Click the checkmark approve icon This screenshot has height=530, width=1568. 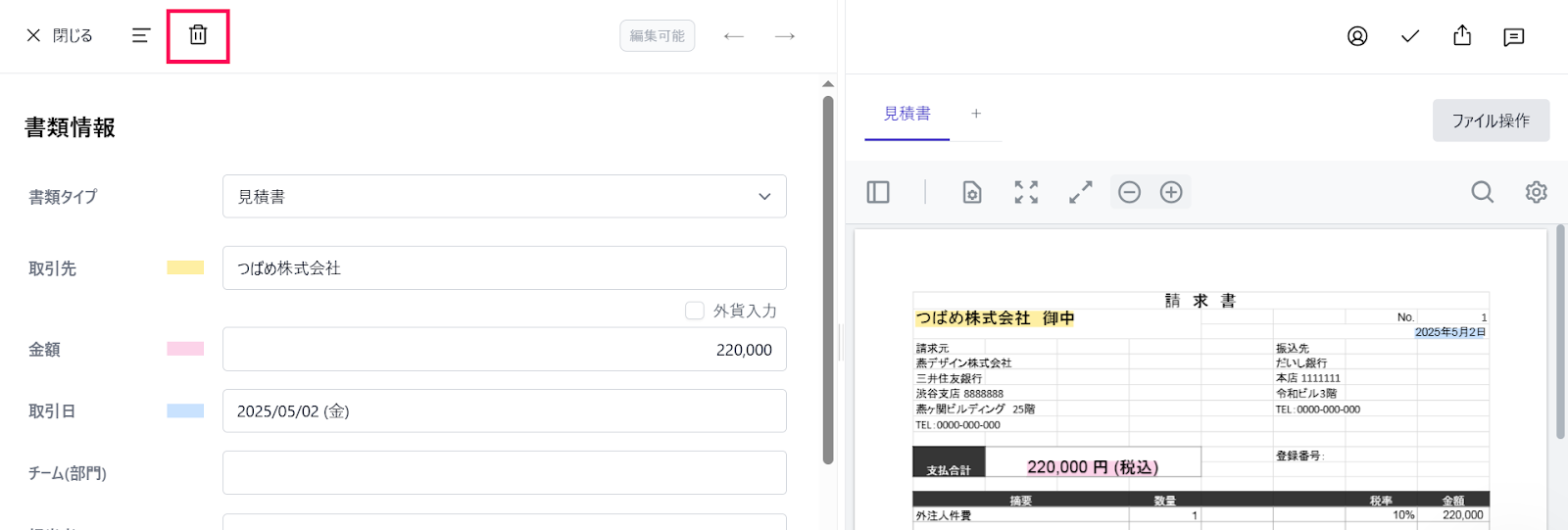coord(1410,36)
